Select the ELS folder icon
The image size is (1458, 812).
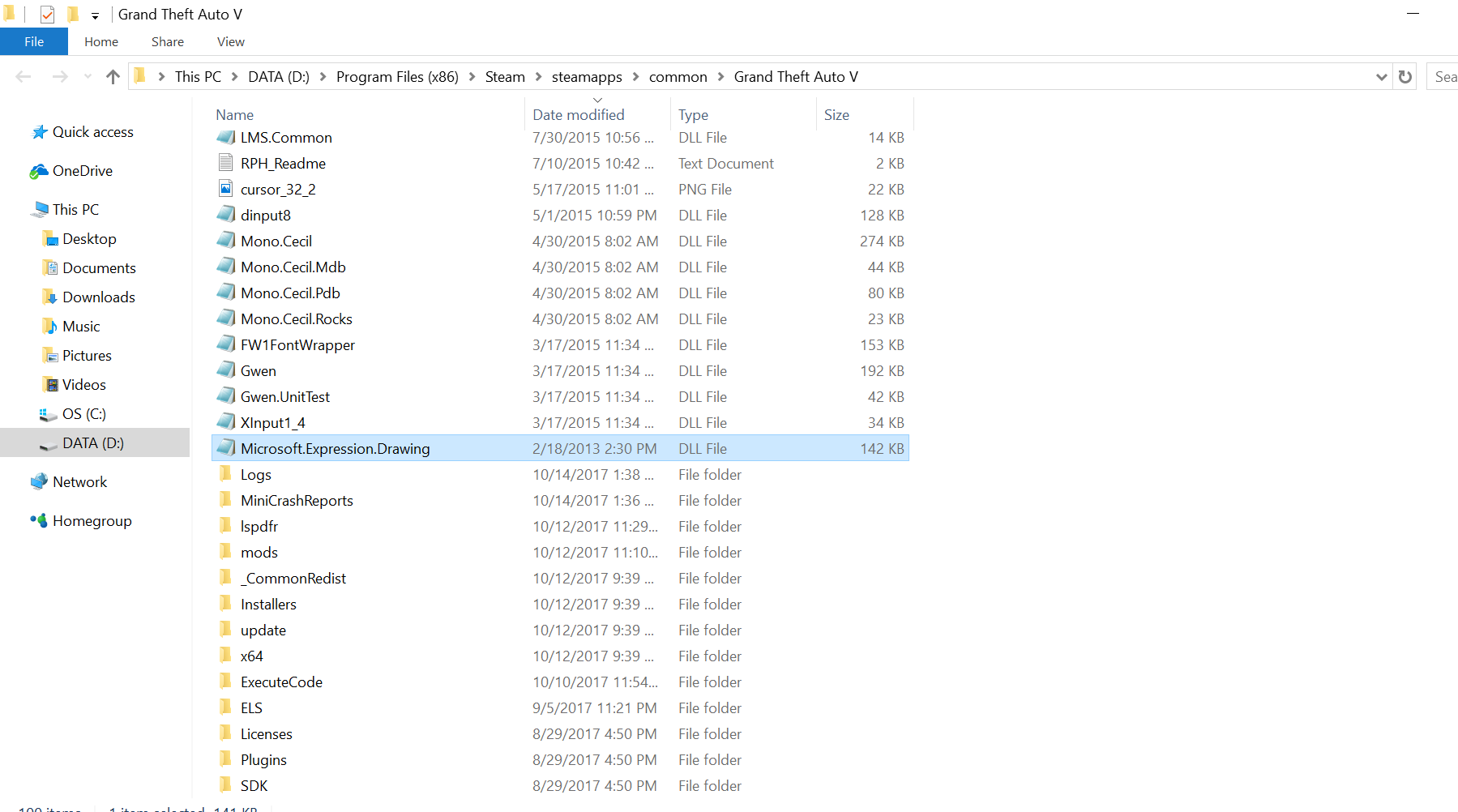tap(226, 707)
